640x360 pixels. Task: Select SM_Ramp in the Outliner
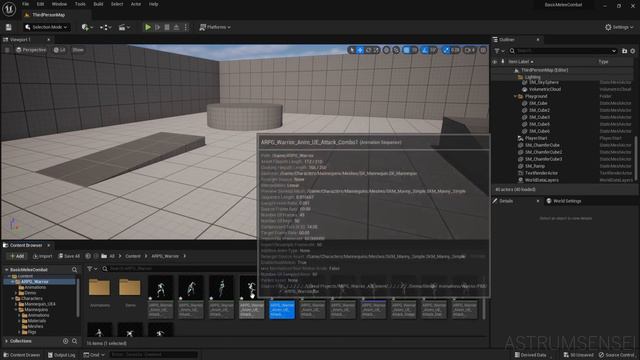click(534, 166)
